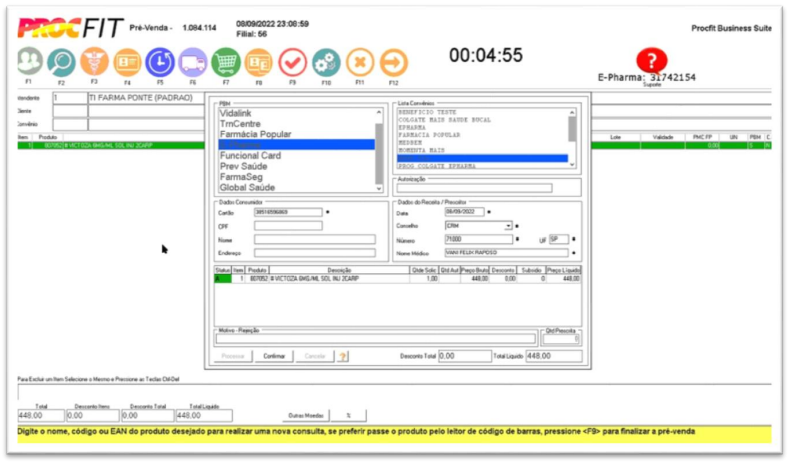The image size is (790, 462).
Task: Click the Número field with 71000
Action: (x=479, y=239)
